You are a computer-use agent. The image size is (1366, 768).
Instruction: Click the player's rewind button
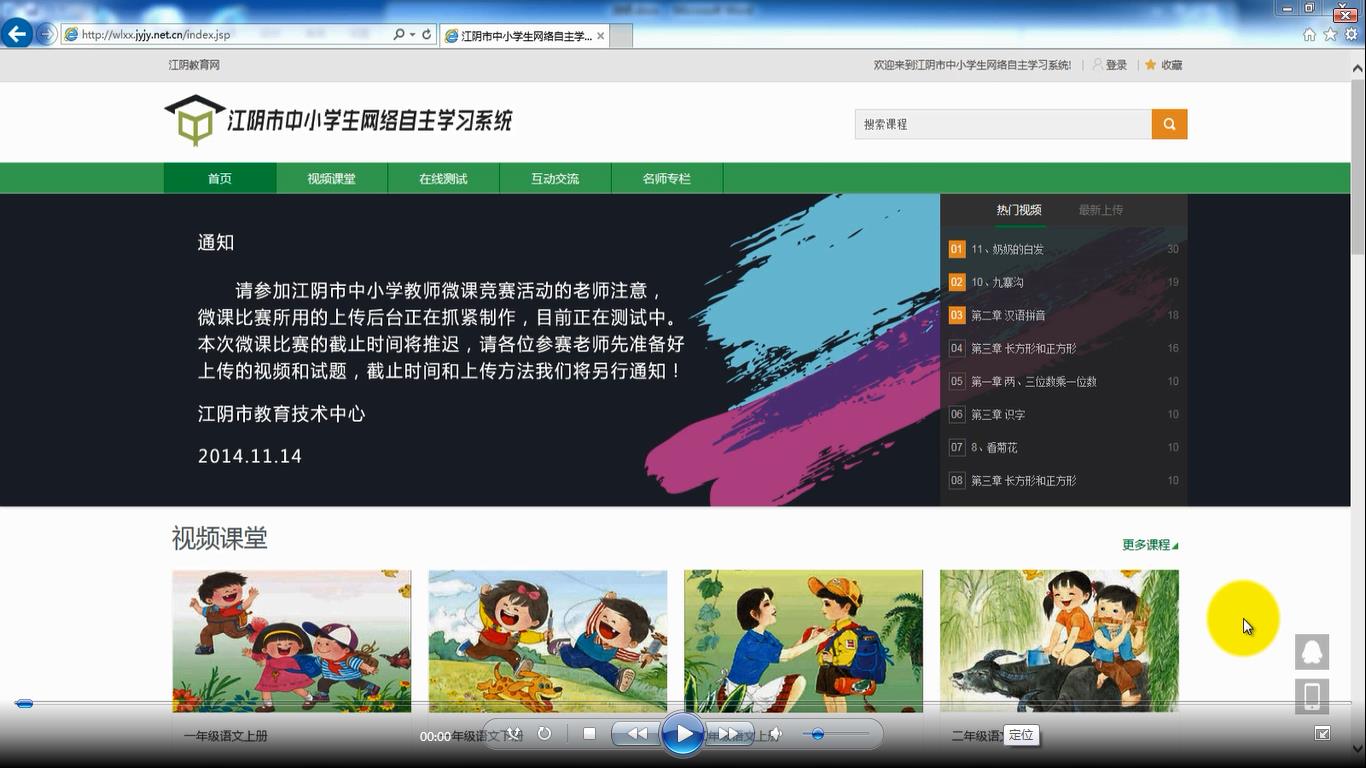pyautogui.click(x=636, y=734)
